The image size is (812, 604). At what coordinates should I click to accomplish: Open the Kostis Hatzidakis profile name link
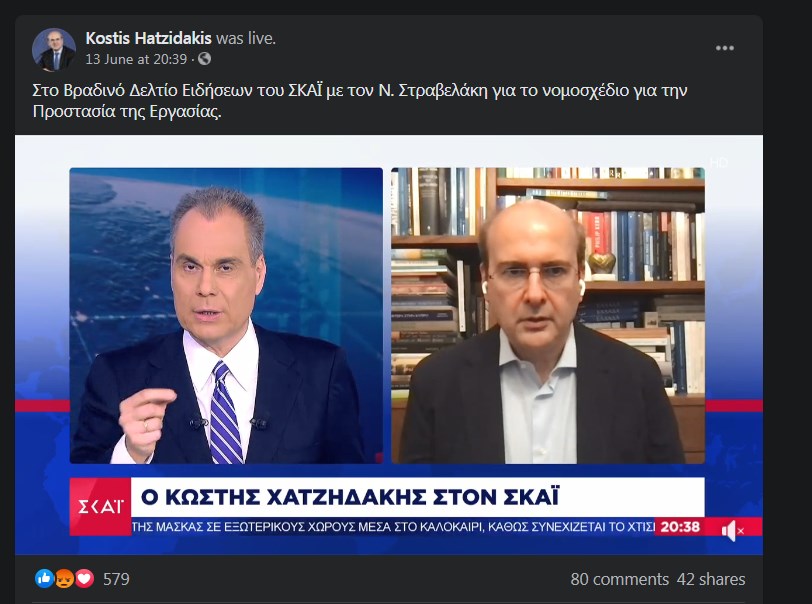(x=148, y=38)
